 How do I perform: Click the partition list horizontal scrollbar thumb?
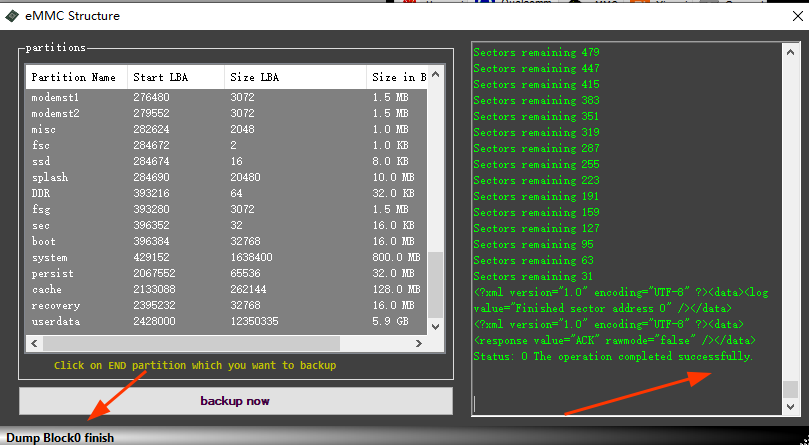pyautogui.click(x=191, y=343)
